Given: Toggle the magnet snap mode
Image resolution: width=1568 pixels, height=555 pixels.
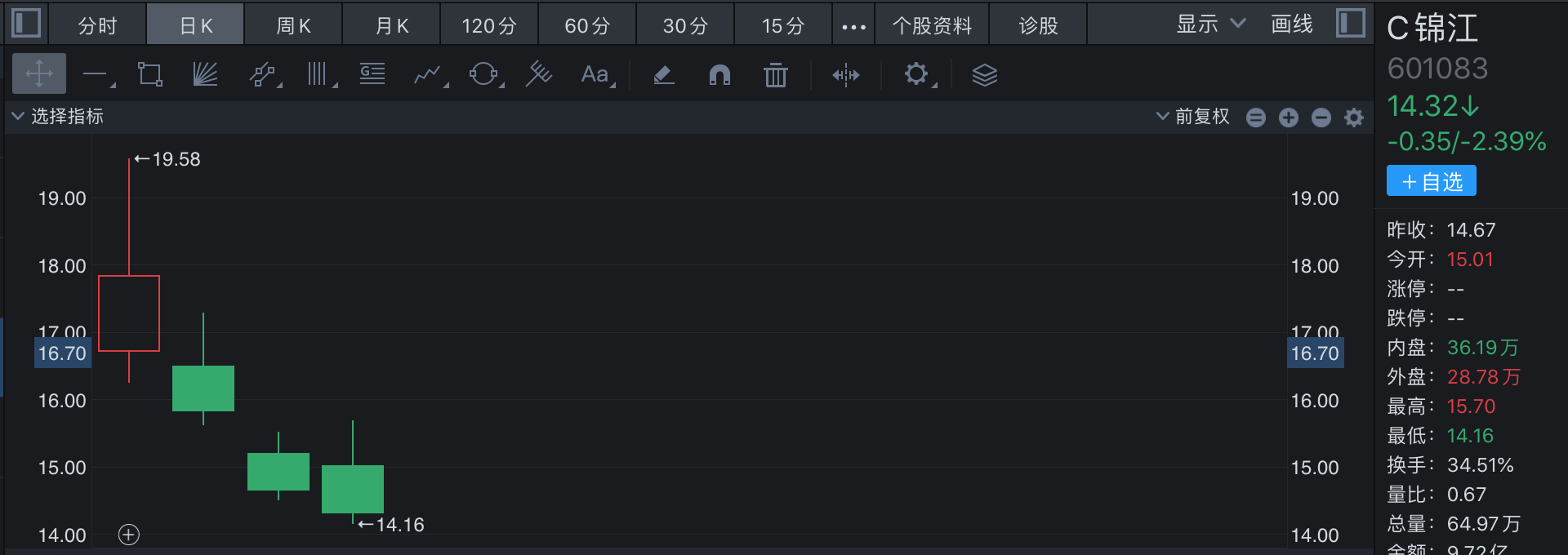Looking at the screenshot, I should click(x=719, y=75).
